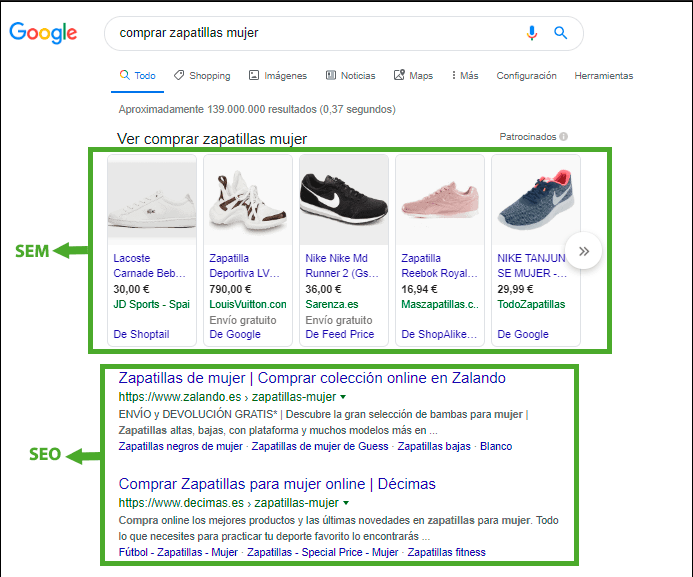Click the TodoZapatillas store name
Screen dimensions: 693x577
click(x=531, y=304)
